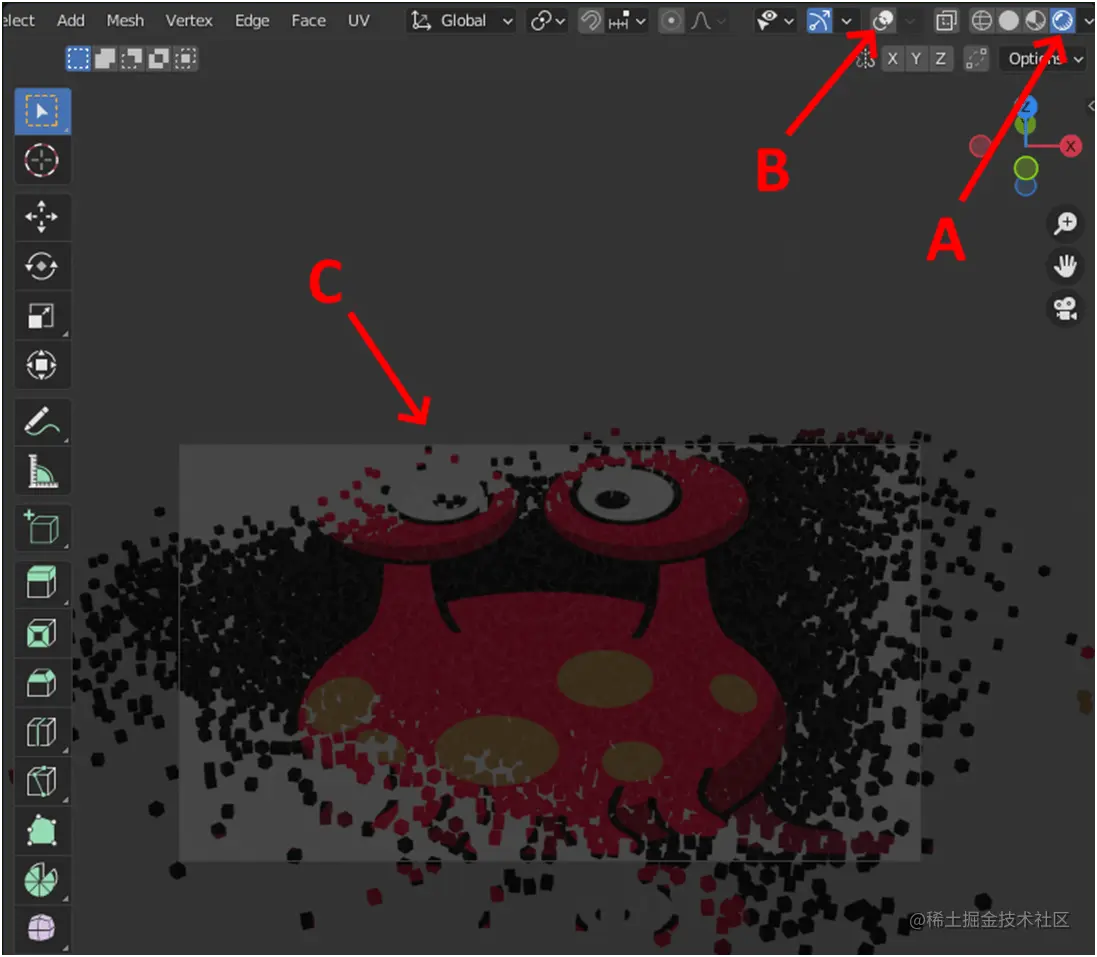1097x957 pixels.
Task: Toggle proportional editing on
Action: click(671, 20)
